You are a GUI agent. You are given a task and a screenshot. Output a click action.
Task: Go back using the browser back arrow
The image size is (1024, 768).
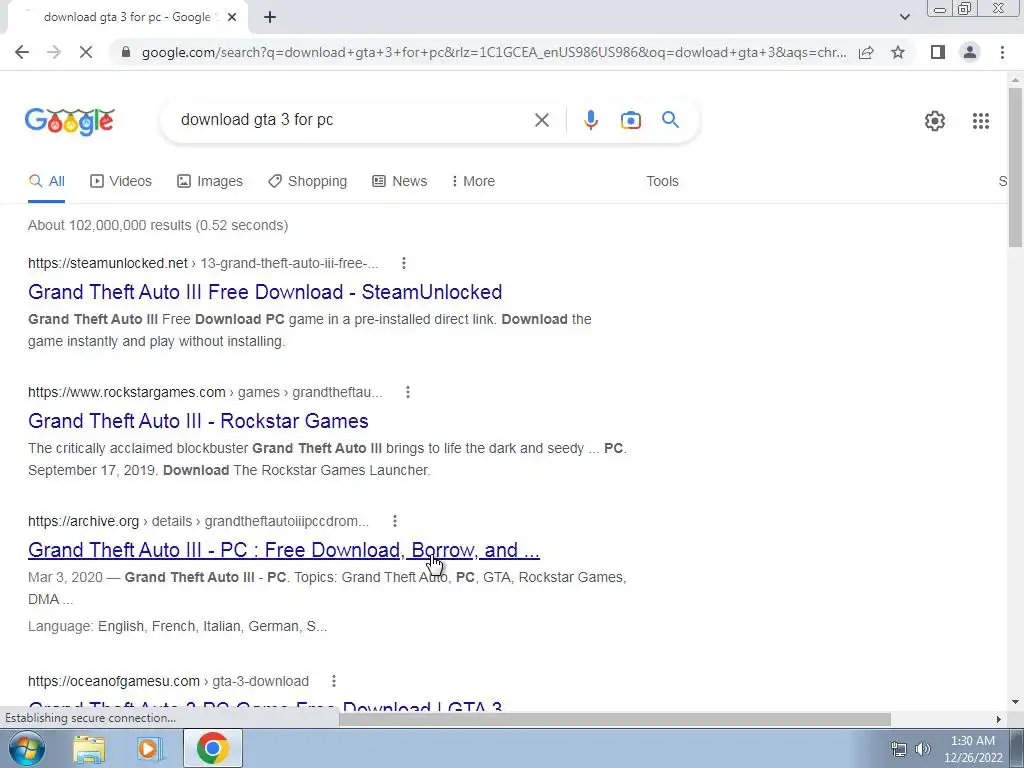(22, 52)
